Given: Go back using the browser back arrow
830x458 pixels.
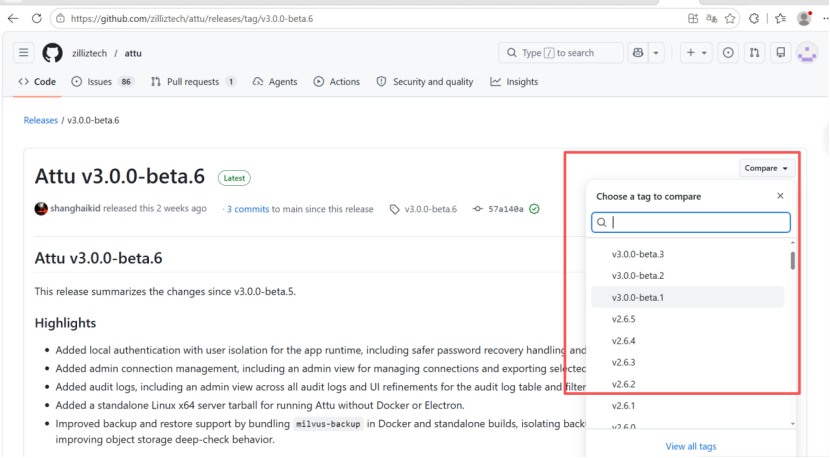Looking at the screenshot, I should point(13,19).
